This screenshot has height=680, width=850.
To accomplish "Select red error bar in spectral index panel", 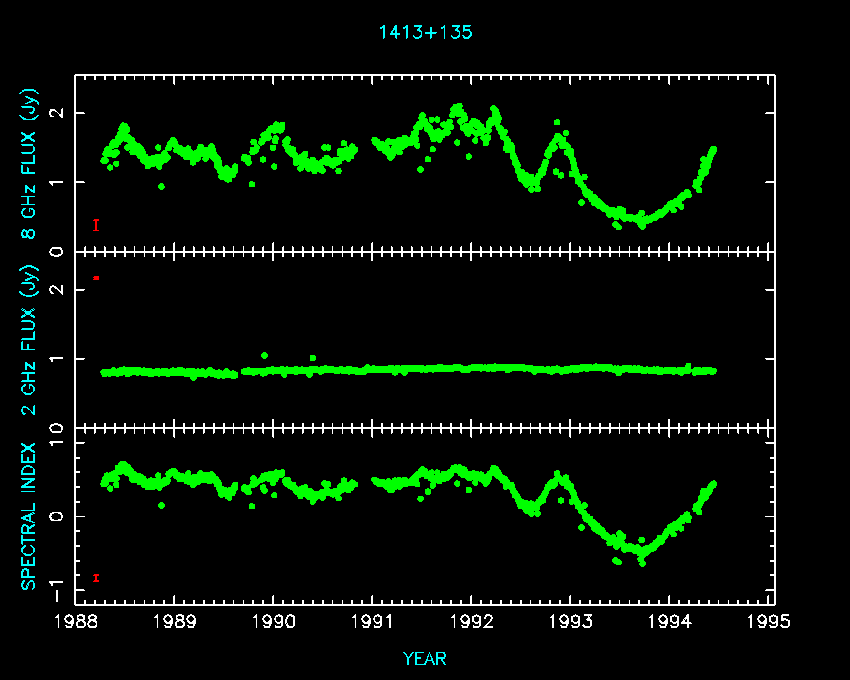I will click(x=96, y=577).
